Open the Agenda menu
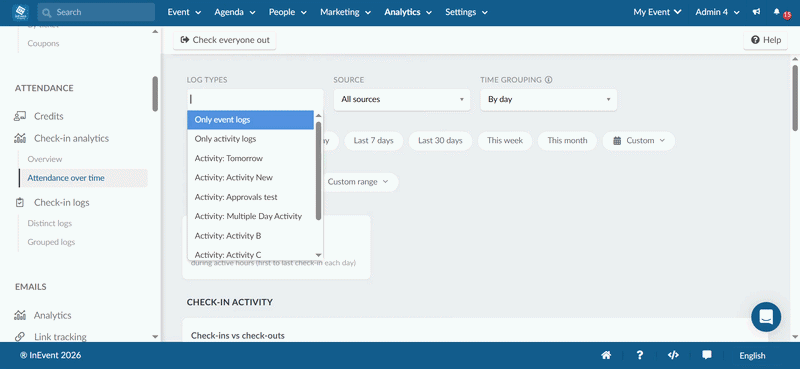Viewport: 800px width, 369px height. click(x=235, y=12)
